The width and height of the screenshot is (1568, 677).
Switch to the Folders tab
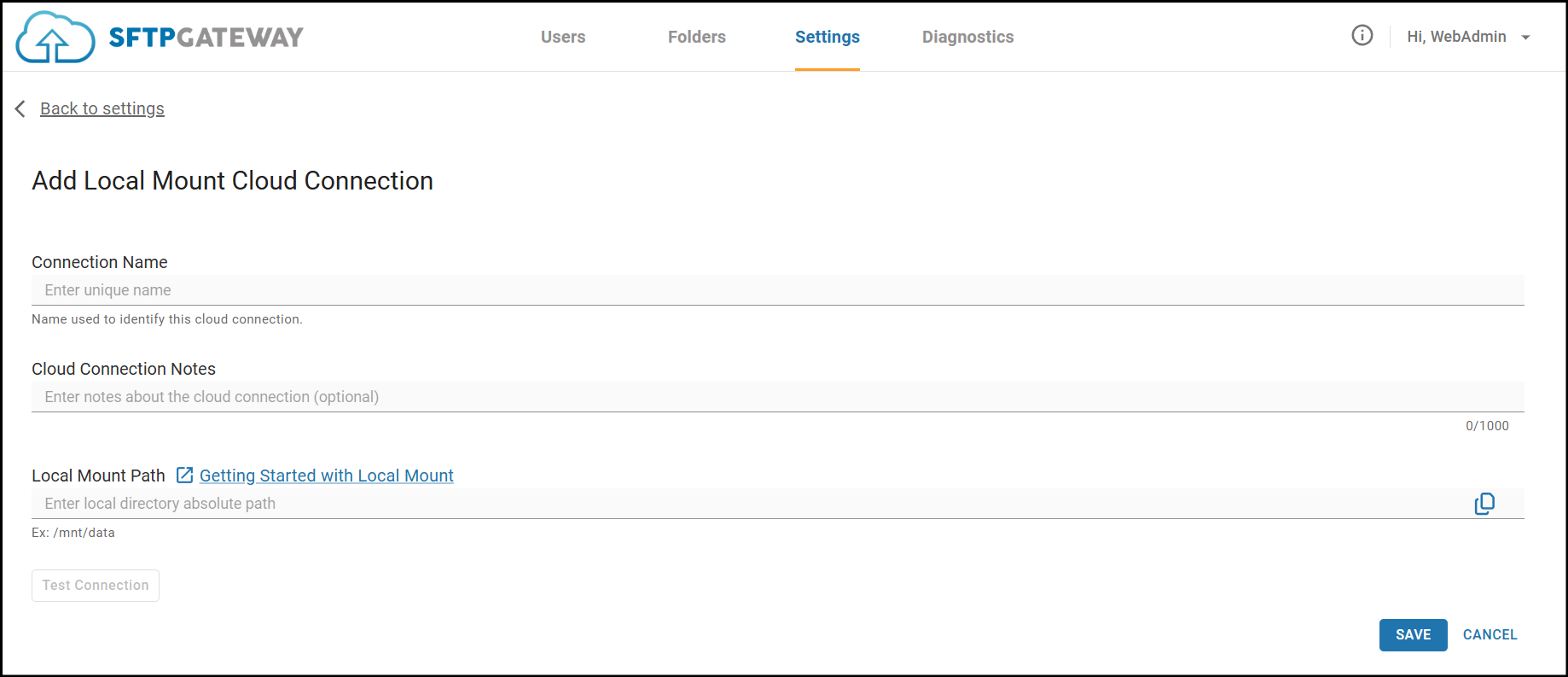click(696, 37)
